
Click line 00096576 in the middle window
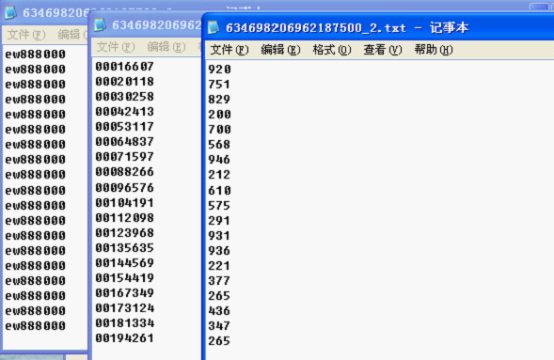coord(125,188)
